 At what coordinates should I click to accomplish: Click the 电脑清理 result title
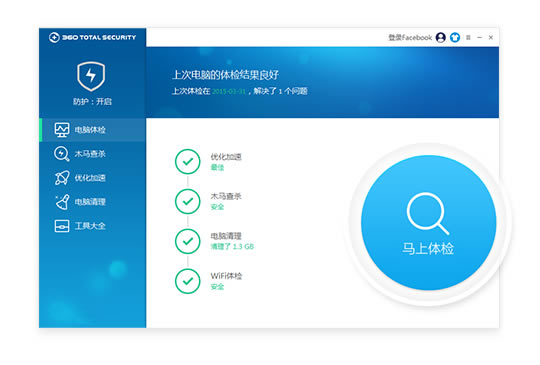click(226, 236)
